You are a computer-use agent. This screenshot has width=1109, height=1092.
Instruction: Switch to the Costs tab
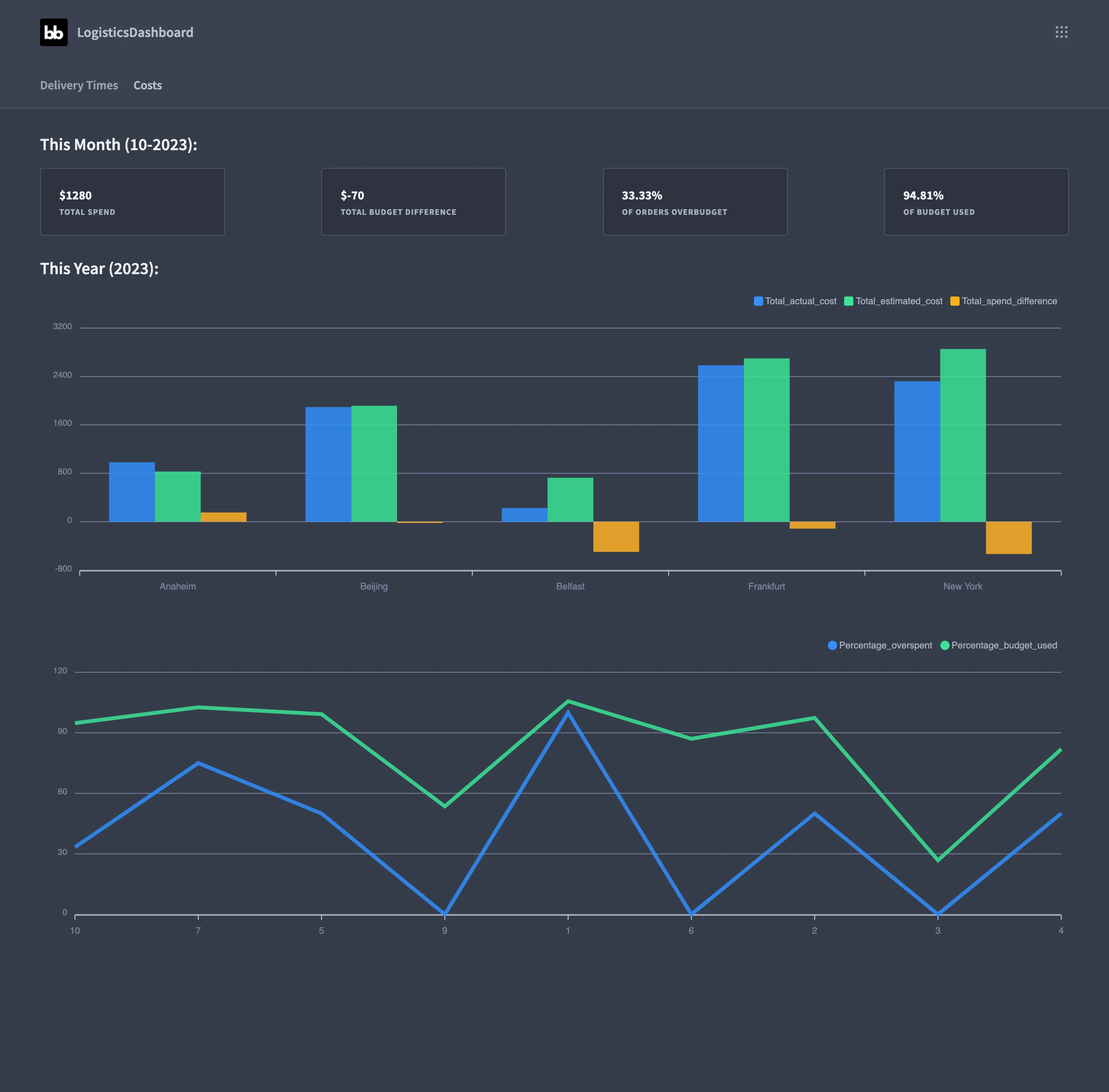148,85
